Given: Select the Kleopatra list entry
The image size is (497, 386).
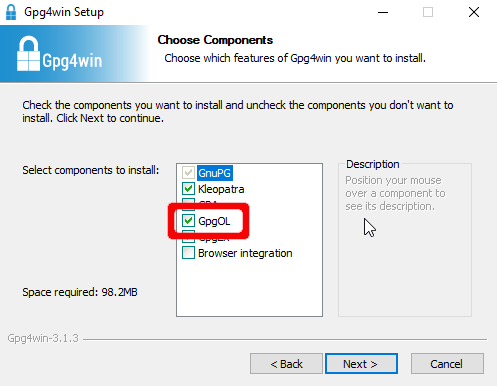Looking at the screenshot, I should (221, 189).
